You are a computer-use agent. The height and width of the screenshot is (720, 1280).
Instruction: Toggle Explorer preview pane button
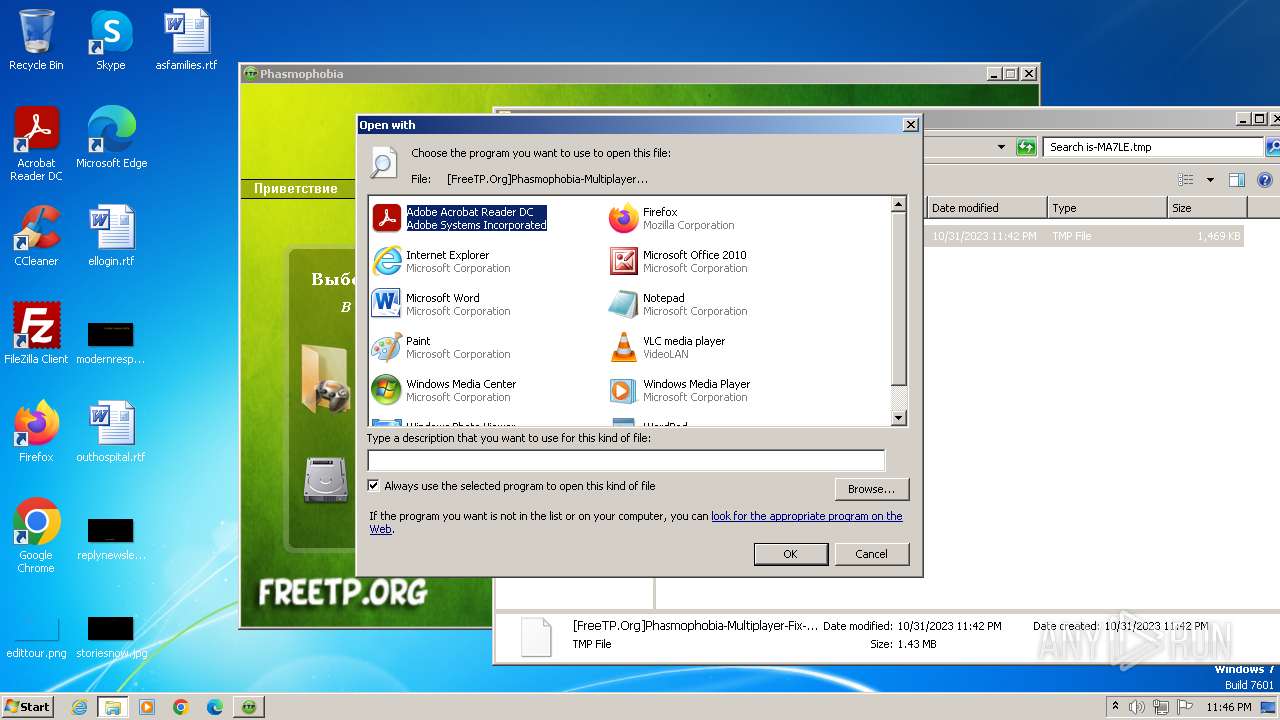1237,180
